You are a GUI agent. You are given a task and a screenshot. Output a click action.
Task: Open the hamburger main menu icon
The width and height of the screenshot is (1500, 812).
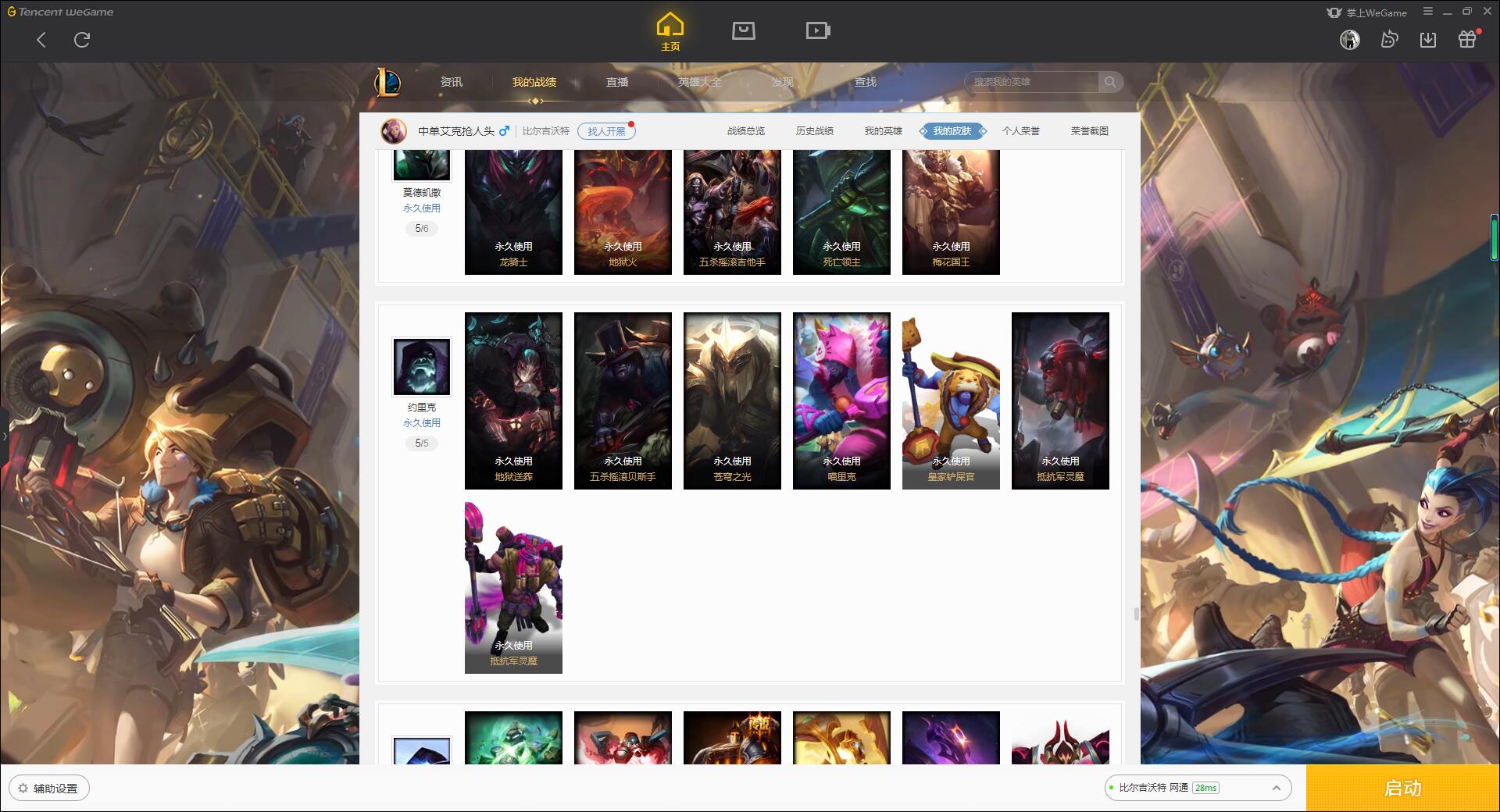(1428, 12)
